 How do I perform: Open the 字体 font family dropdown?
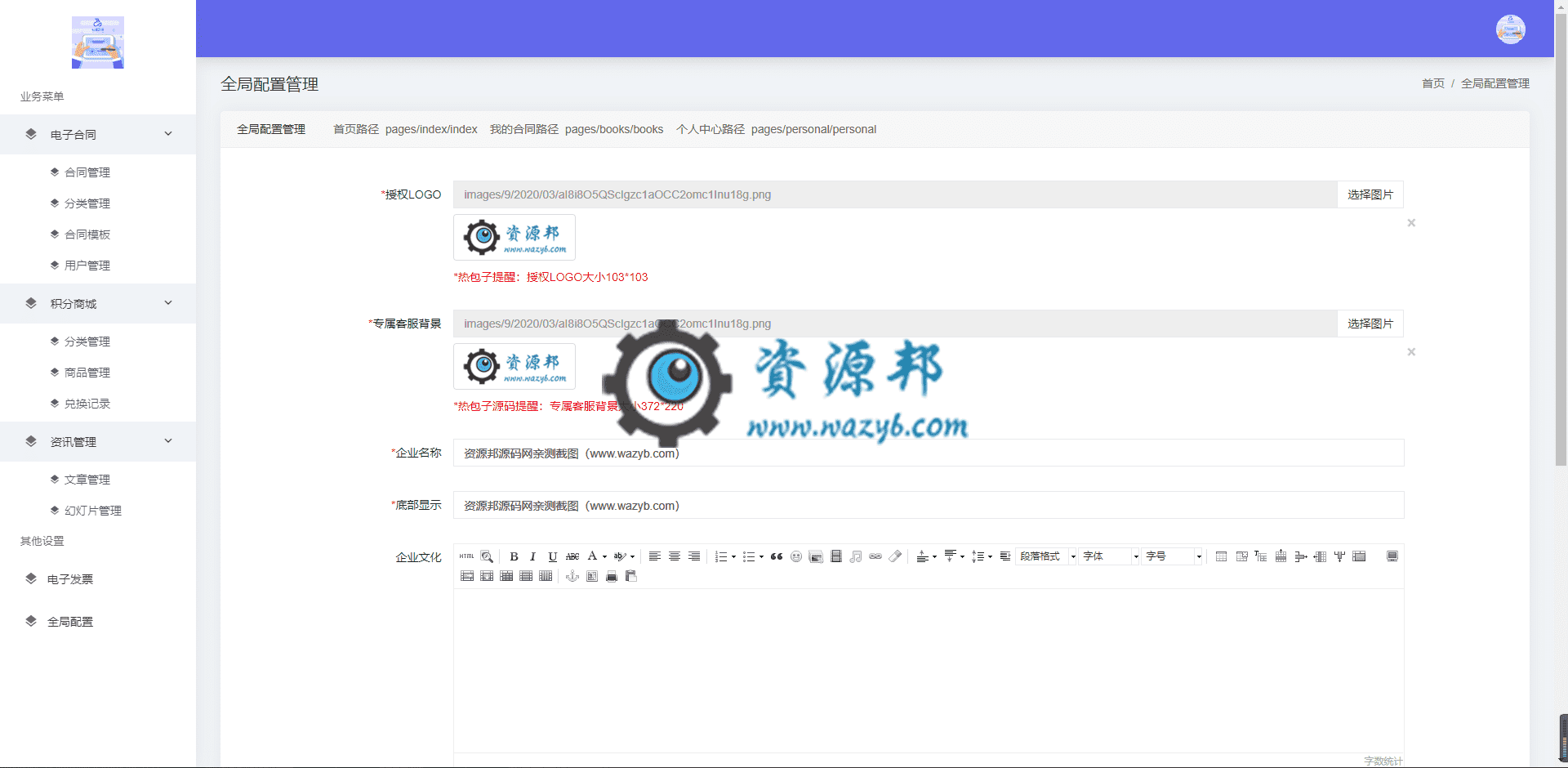coord(1110,556)
